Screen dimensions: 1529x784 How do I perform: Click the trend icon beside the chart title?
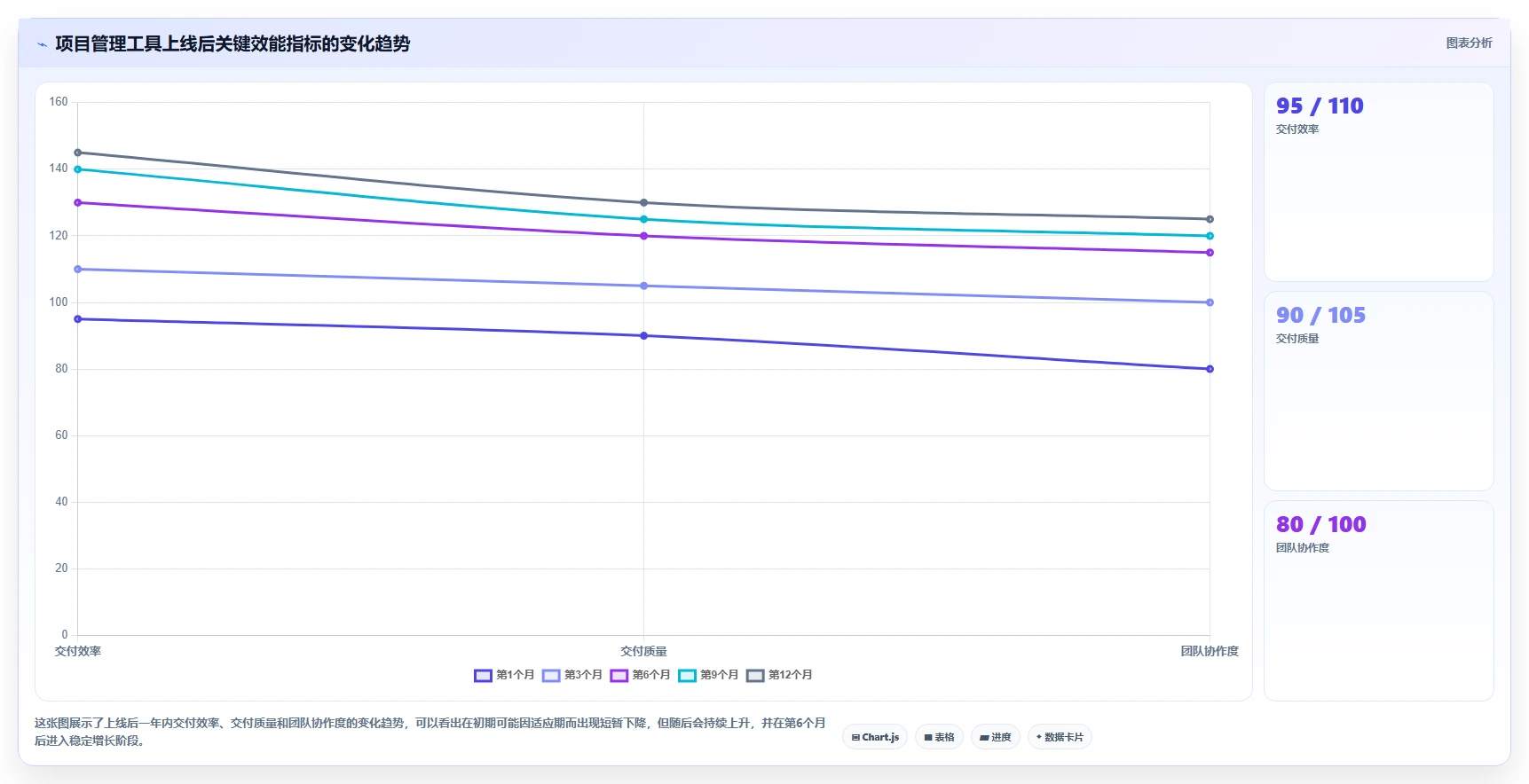pyautogui.click(x=42, y=44)
